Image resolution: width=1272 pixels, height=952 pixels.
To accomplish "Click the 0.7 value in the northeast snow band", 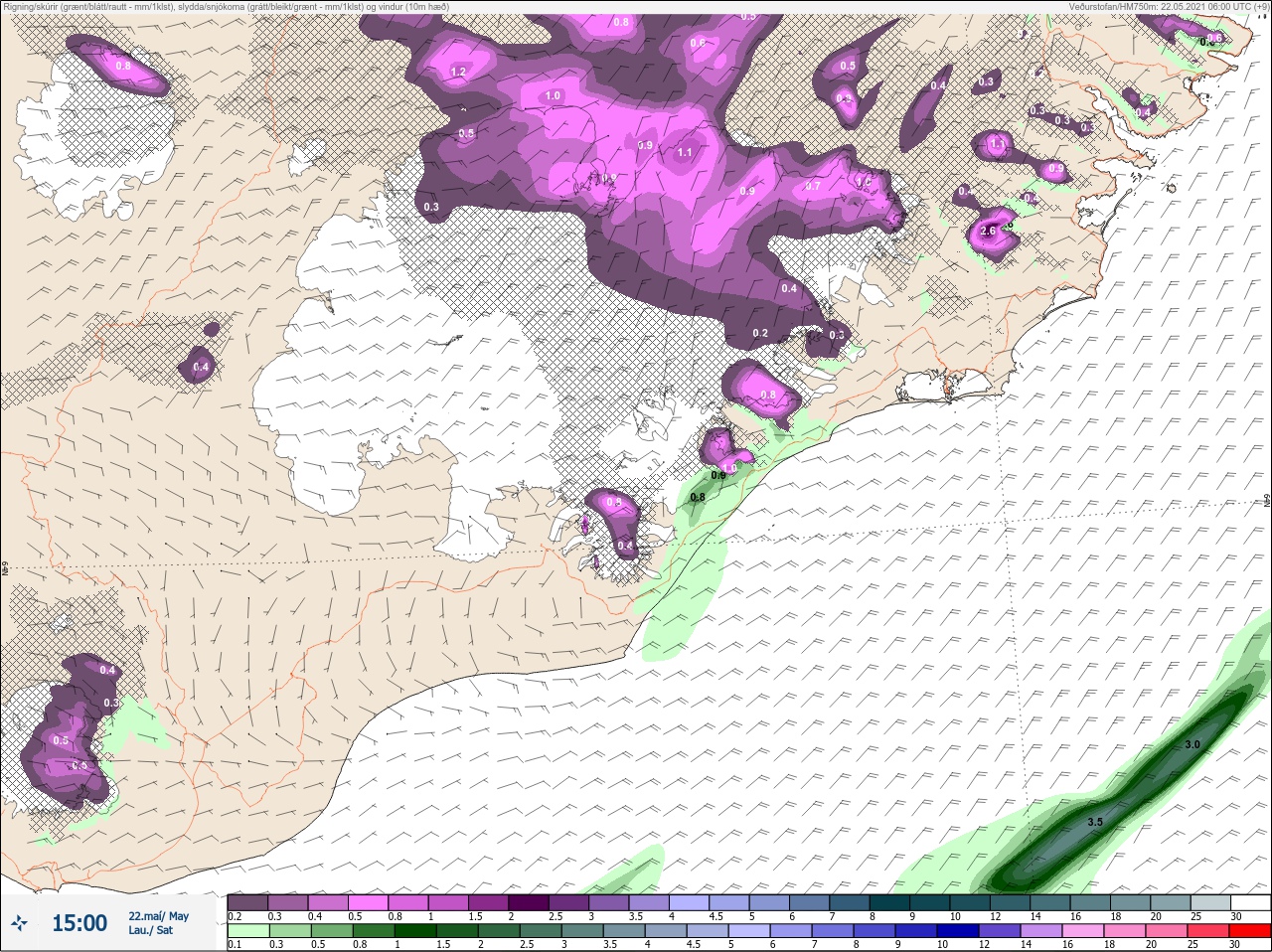I will tap(813, 186).
